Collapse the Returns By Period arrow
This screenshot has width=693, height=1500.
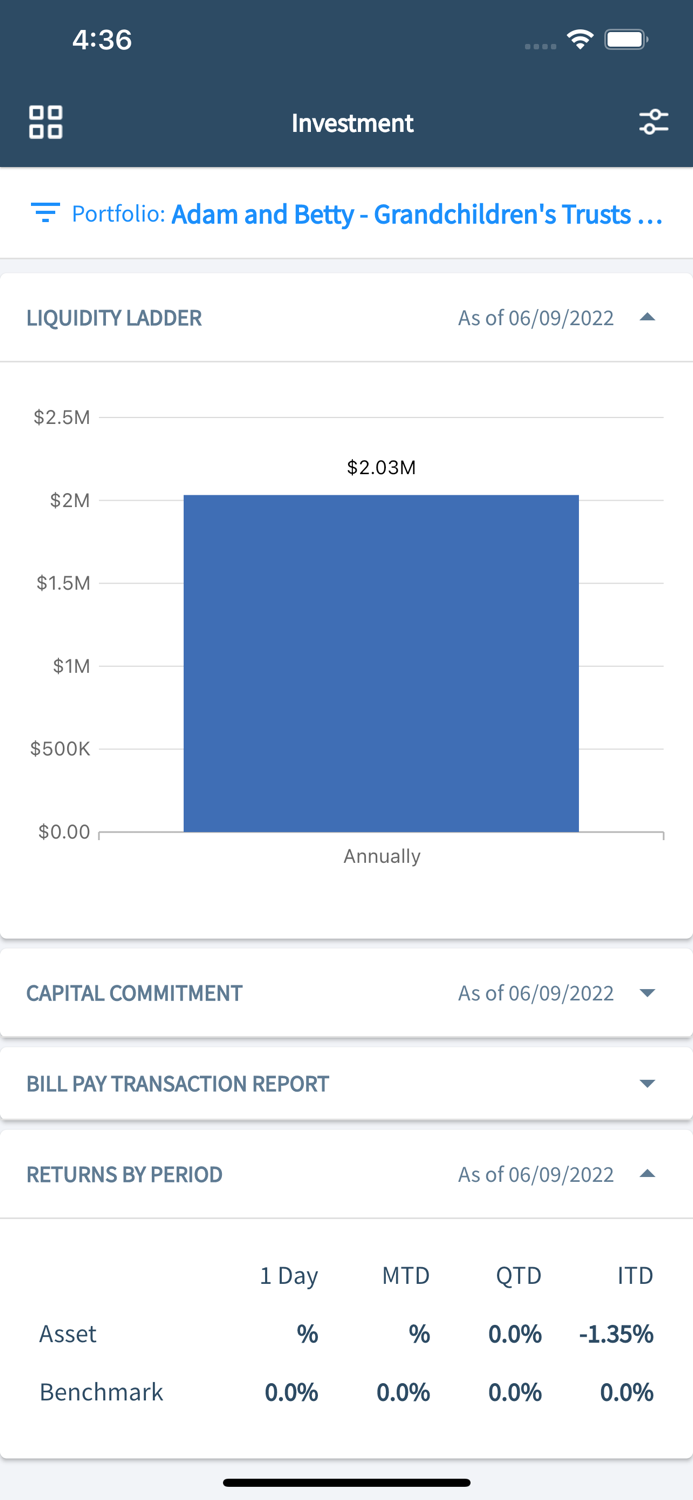pyautogui.click(x=647, y=1174)
